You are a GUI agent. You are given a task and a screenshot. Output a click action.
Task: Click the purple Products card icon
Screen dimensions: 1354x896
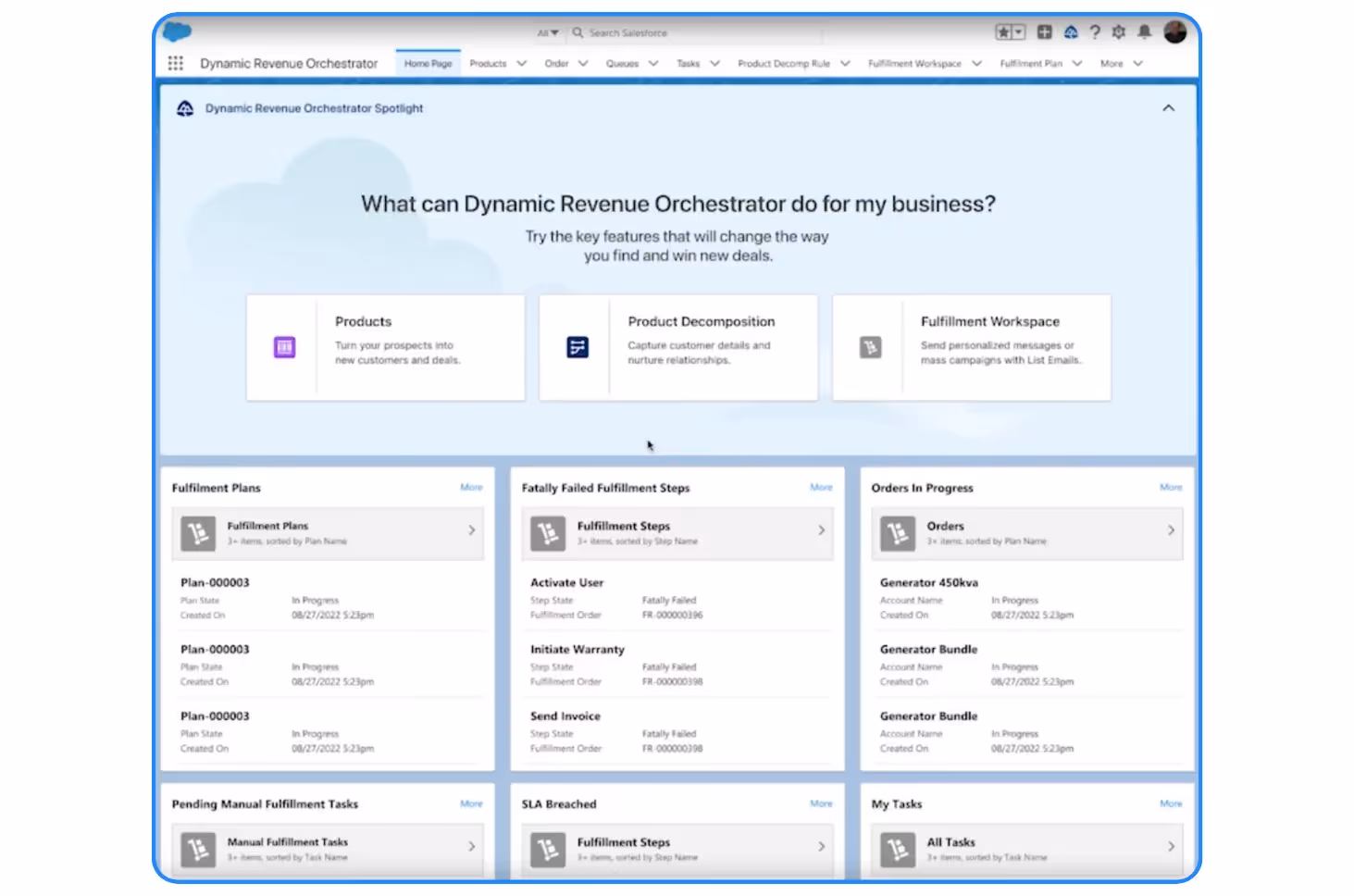[284, 347]
